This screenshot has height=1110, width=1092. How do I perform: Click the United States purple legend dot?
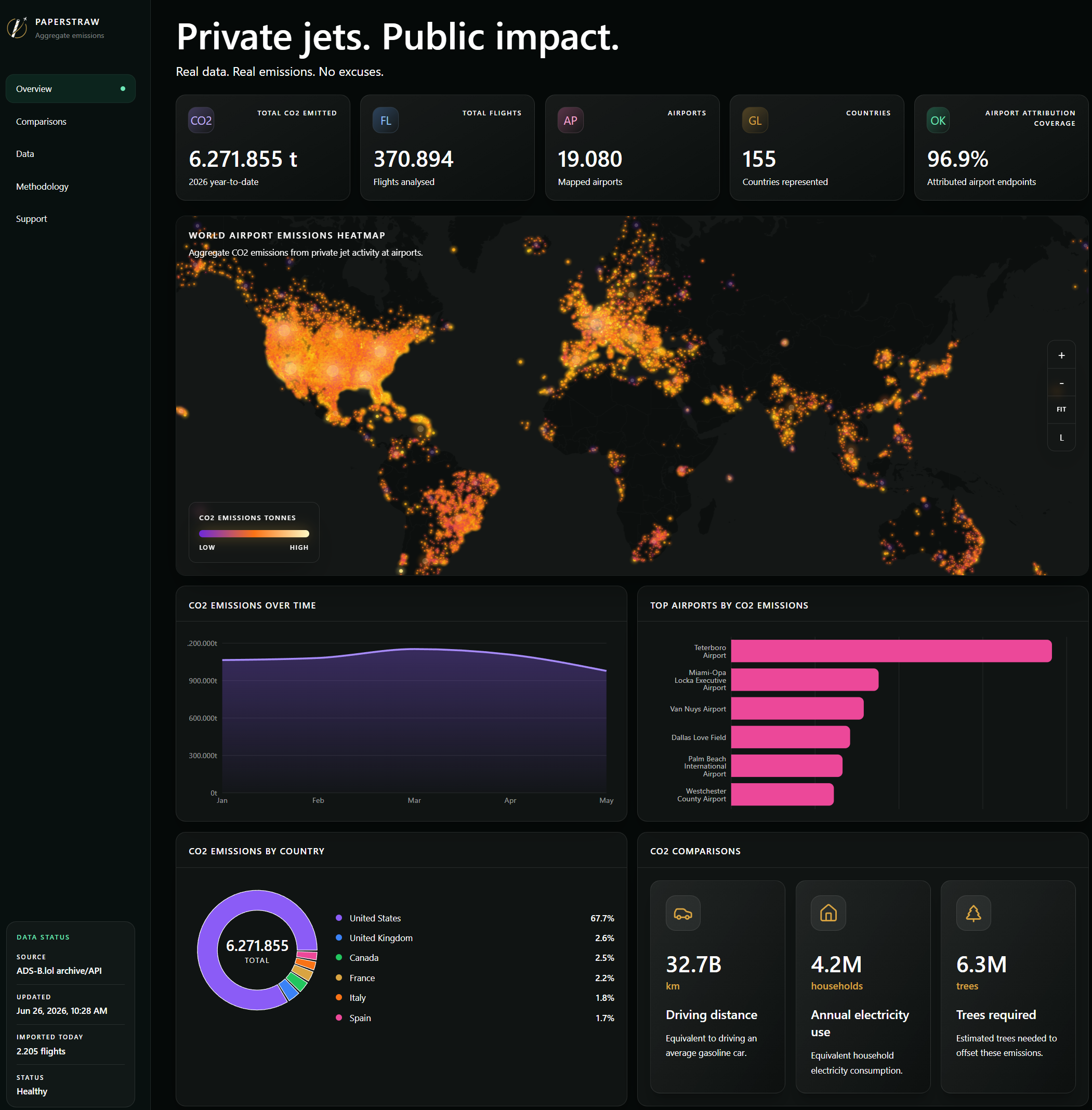click(339, 918)
